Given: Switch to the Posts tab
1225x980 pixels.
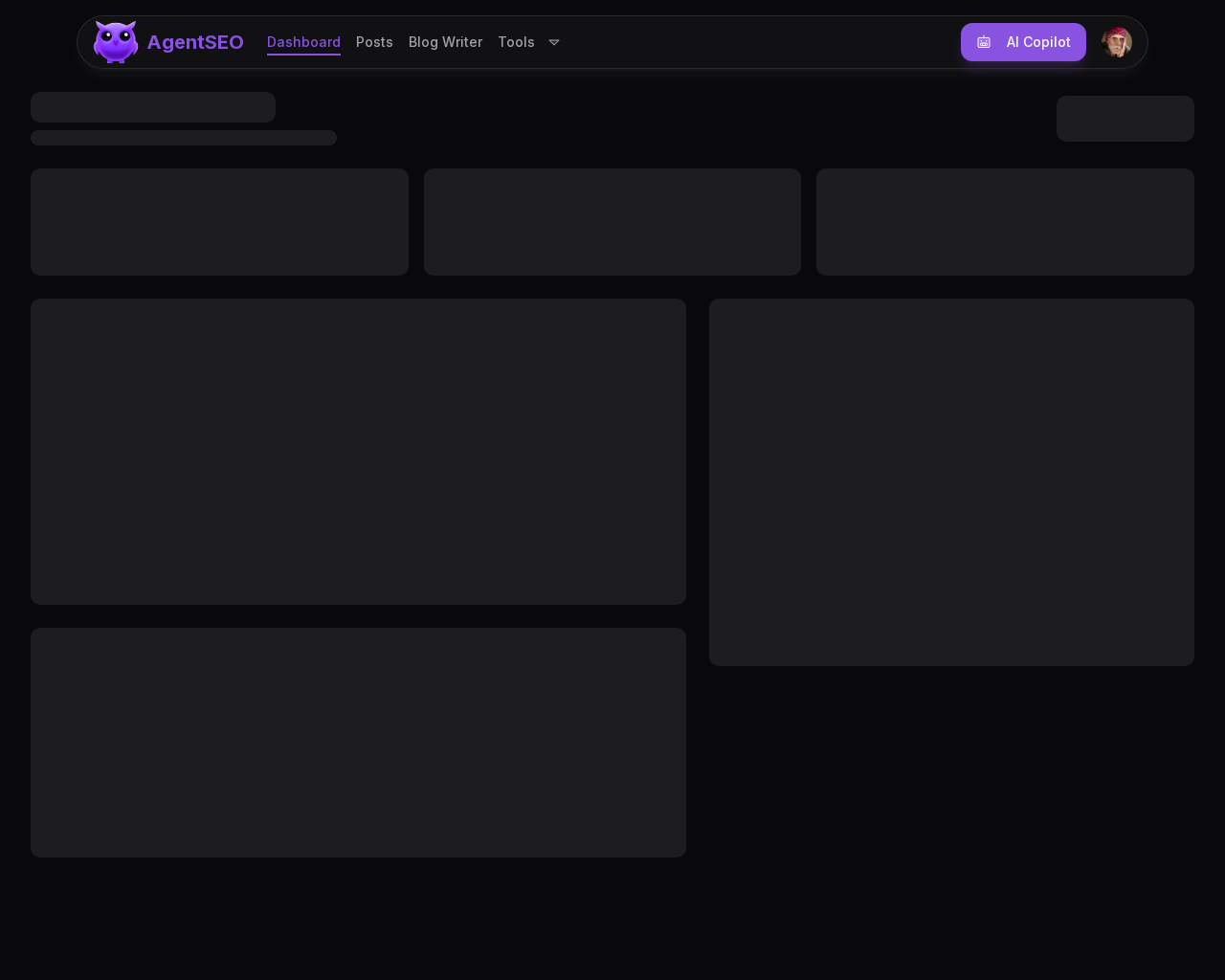Looking at the screenshot, I should click(x=374, y=42).
